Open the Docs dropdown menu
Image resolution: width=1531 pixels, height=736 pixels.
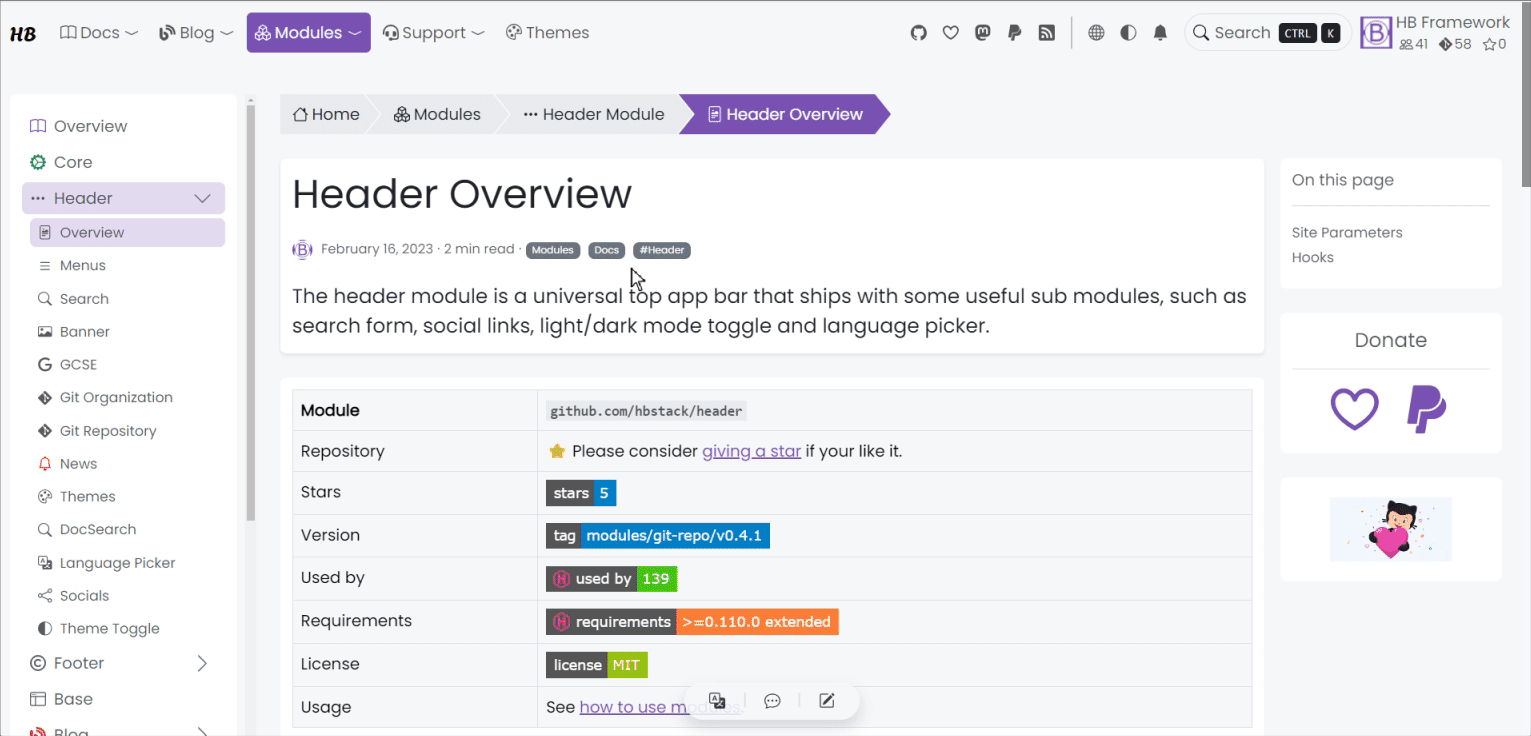(99, 33)
